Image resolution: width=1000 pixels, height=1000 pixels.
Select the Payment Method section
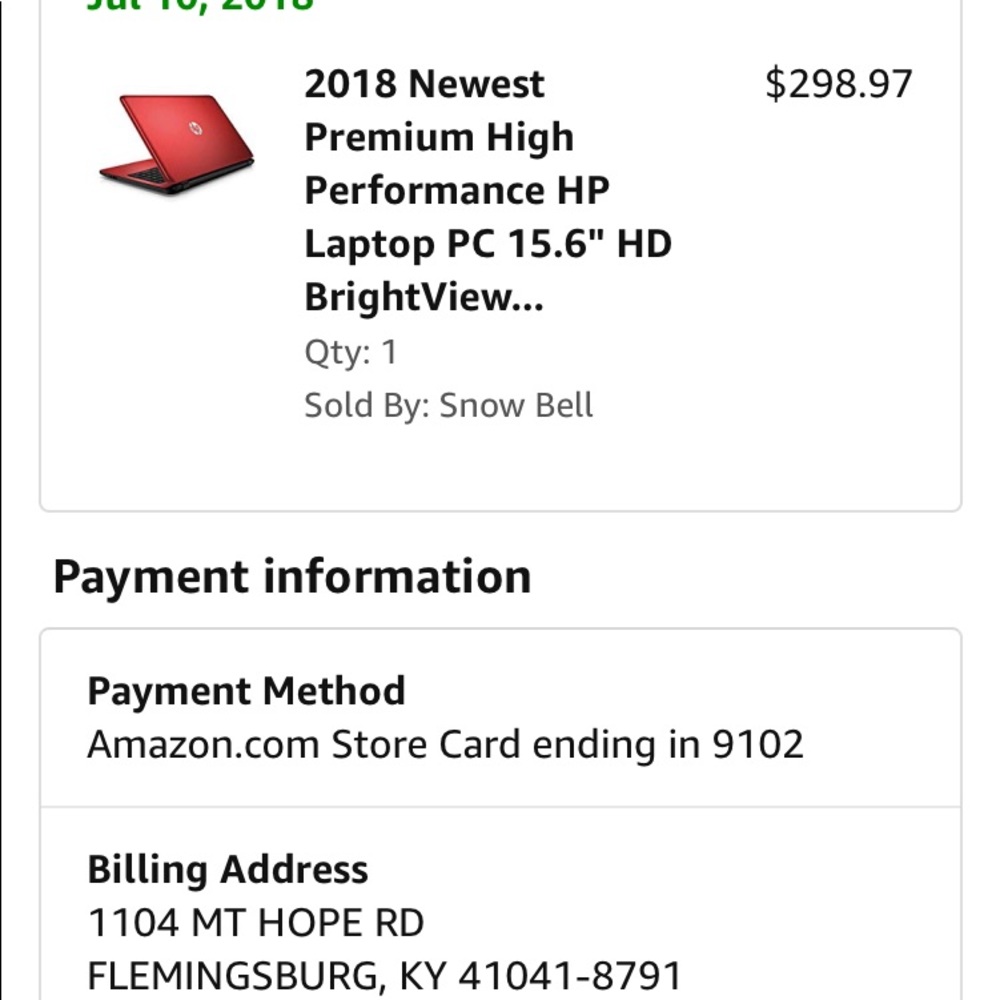click(x=500, y=715)
